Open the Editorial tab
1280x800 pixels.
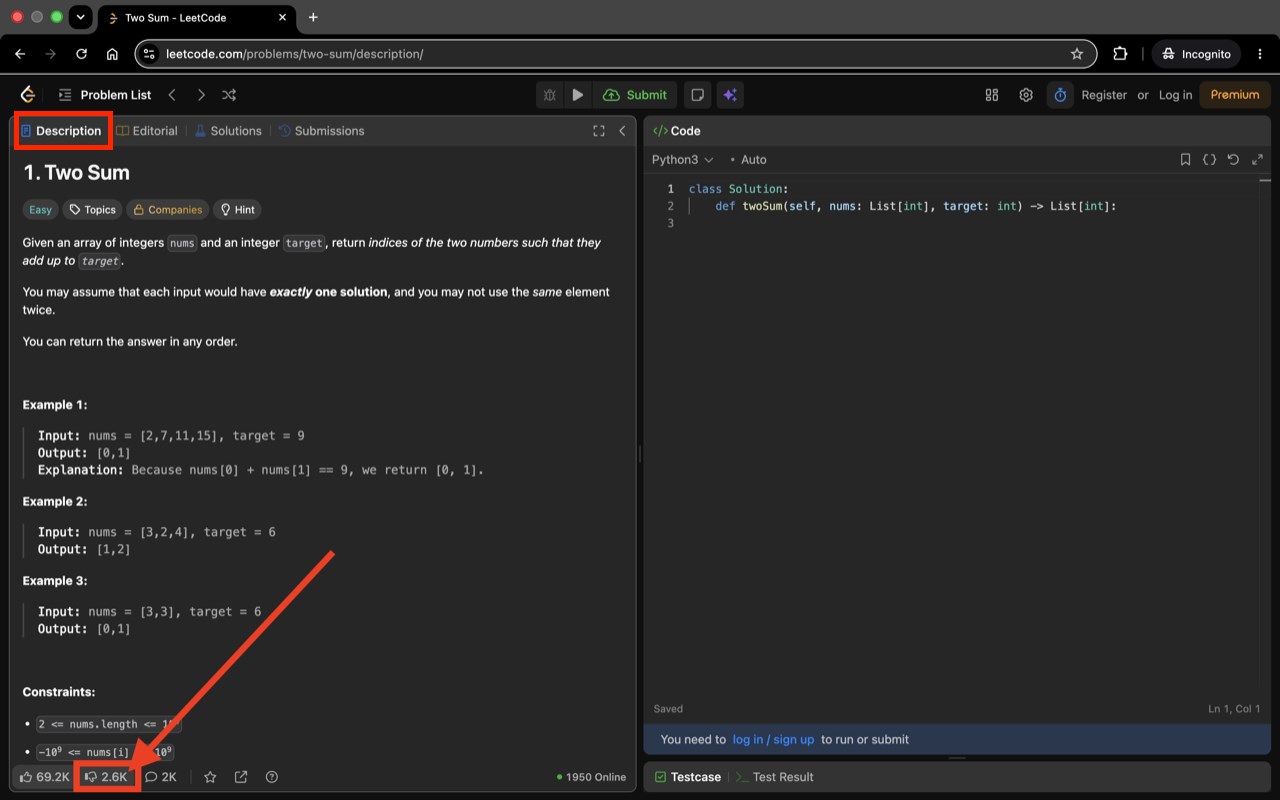coord(147,131)
